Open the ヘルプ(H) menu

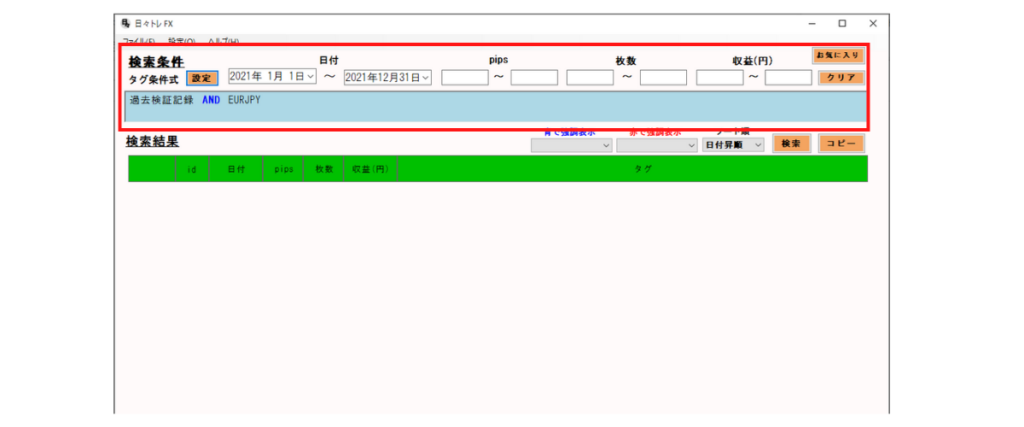pyautogui.click(x=223, y=41)
